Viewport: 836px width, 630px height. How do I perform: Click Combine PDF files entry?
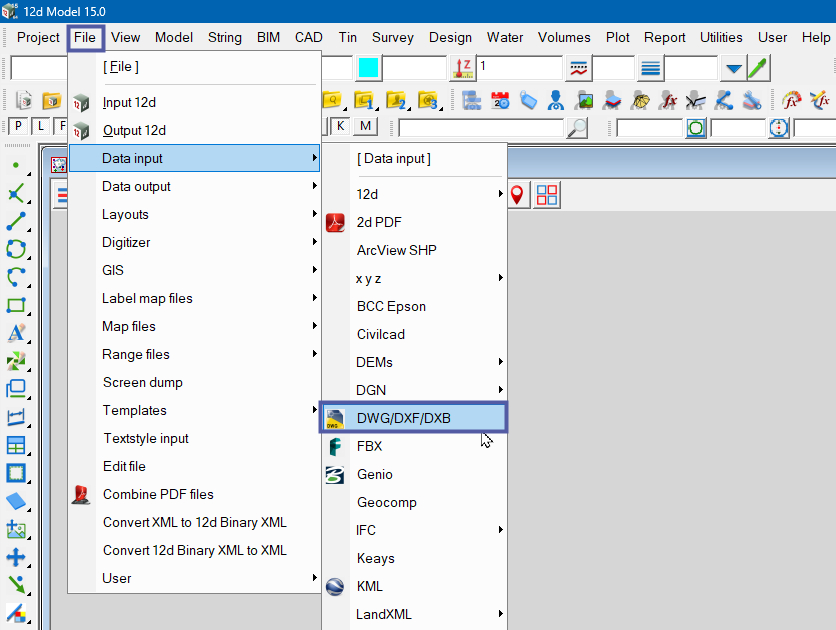point(158,494)
